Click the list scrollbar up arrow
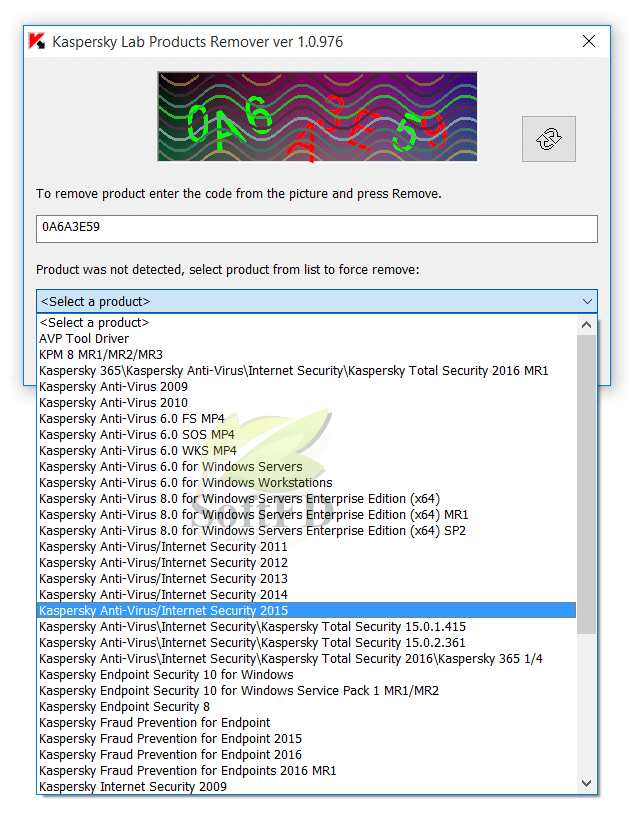 (x=586, y=325)
